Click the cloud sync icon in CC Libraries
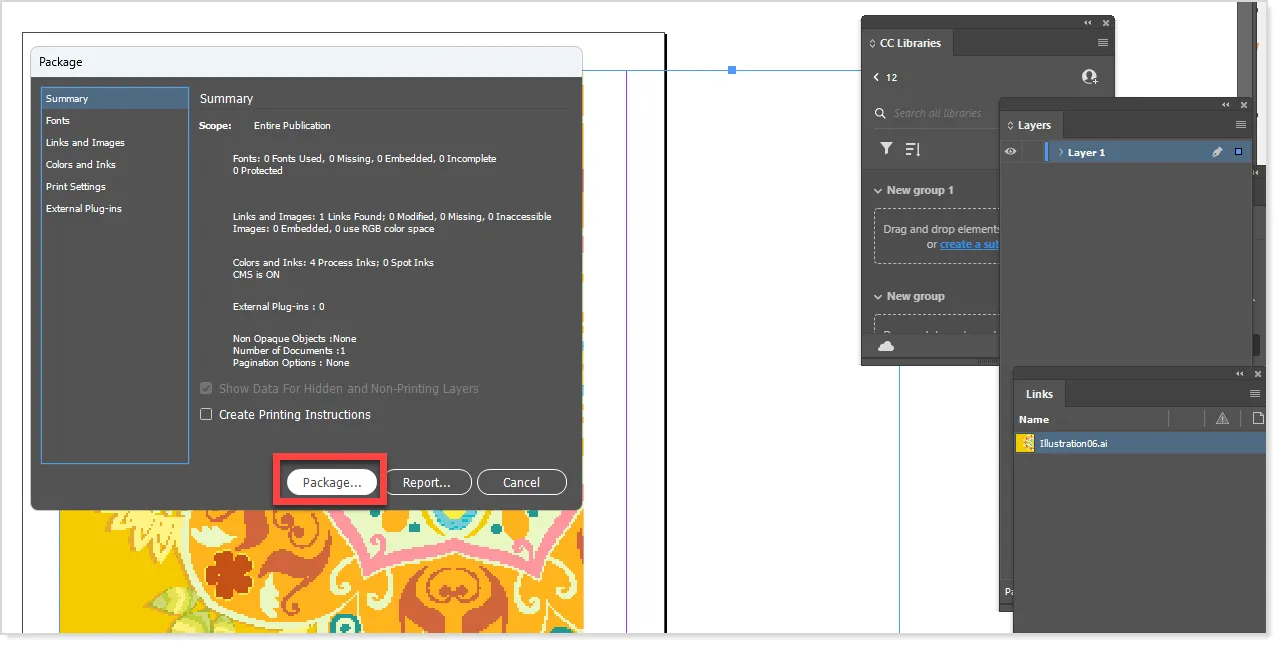The width and height of the screenshot is (1278, 645). click(886, 345)
